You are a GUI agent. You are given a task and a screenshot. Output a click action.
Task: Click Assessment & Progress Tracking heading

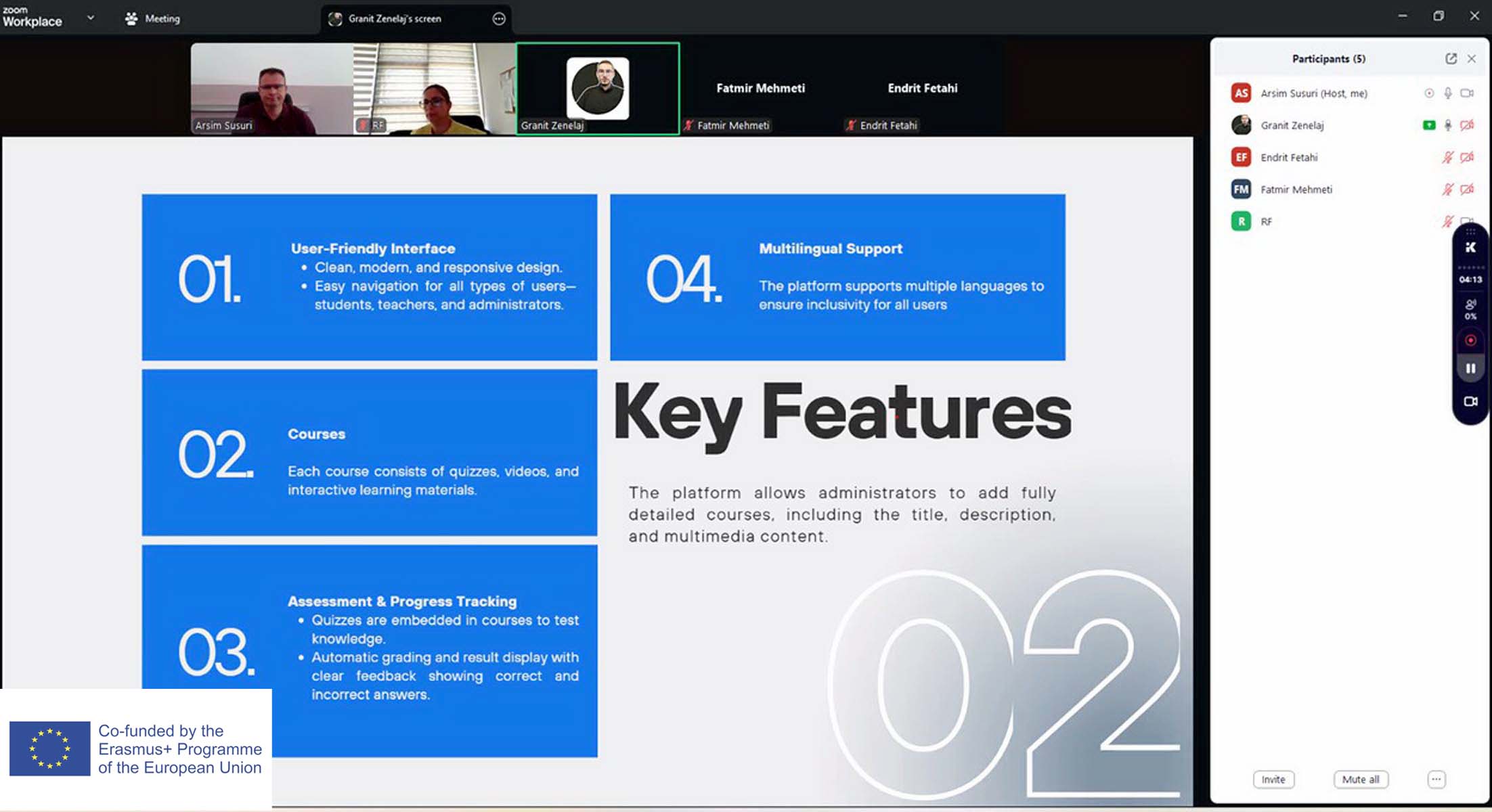coord(402,602)
